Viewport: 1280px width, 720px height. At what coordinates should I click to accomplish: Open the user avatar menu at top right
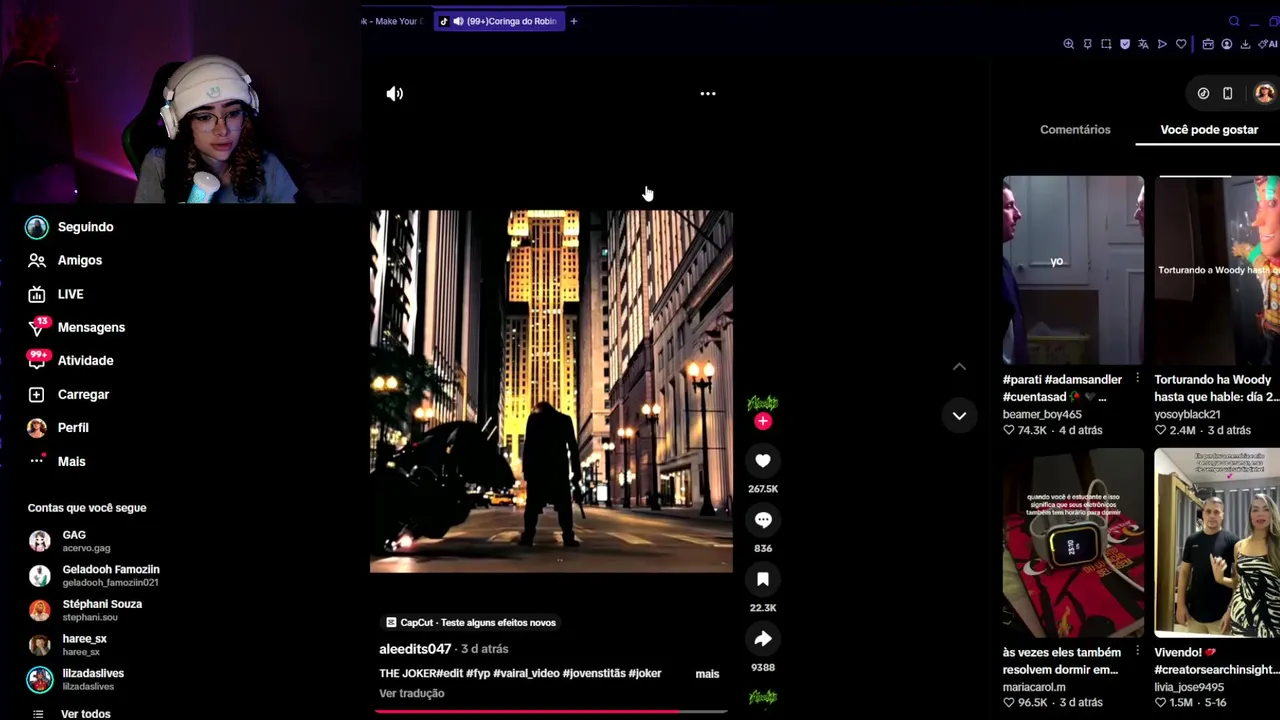tap(1265, 94)
